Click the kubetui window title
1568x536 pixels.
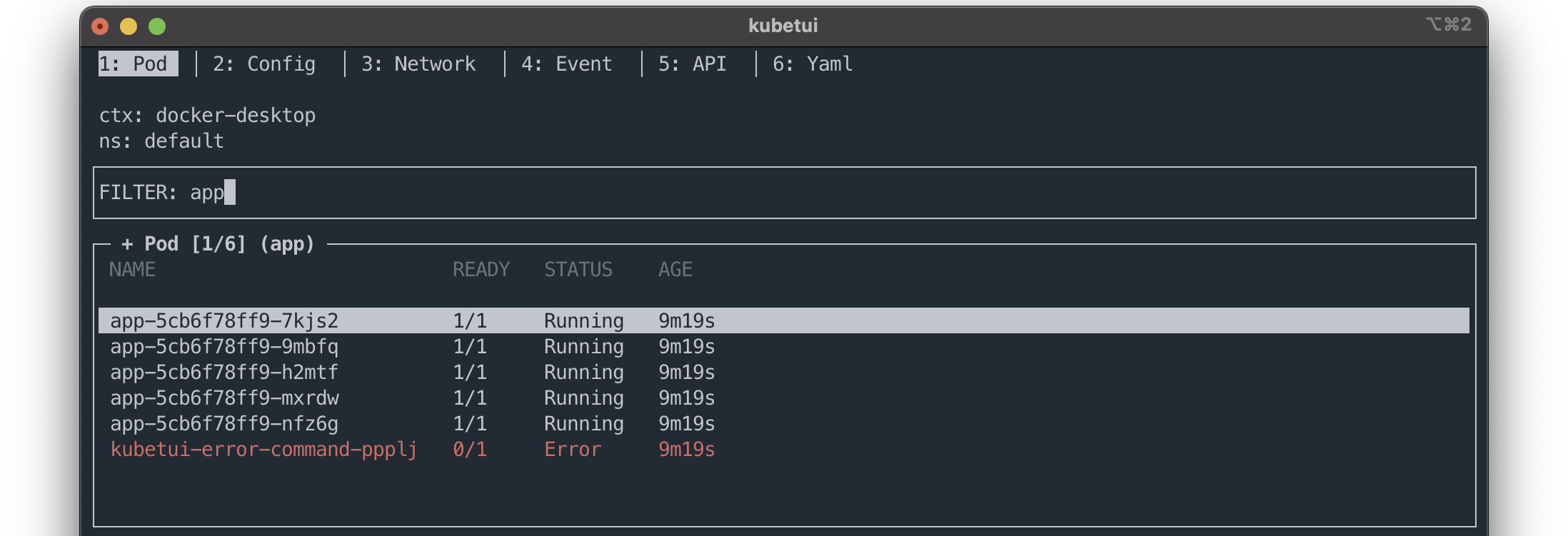(x=783, y=26)
